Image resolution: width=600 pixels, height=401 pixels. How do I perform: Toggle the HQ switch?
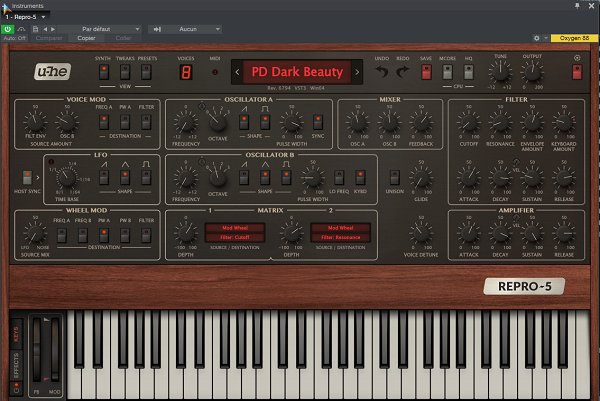coord(468,72)
